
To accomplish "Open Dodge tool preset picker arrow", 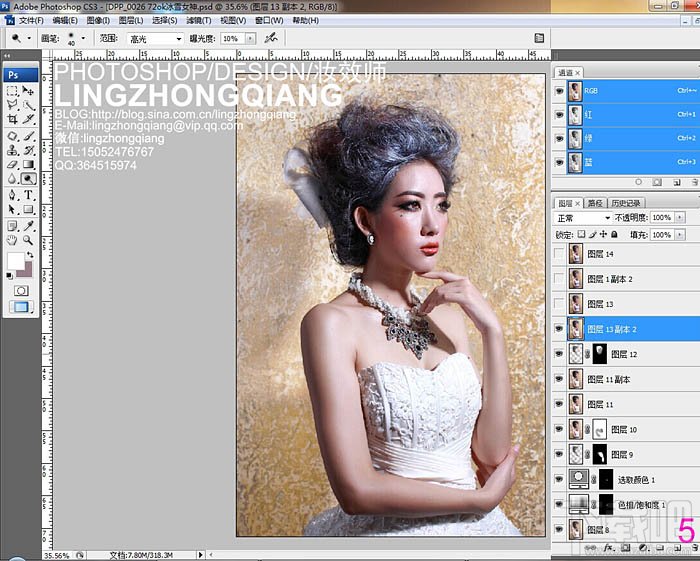I will click(x=29, y=38).
